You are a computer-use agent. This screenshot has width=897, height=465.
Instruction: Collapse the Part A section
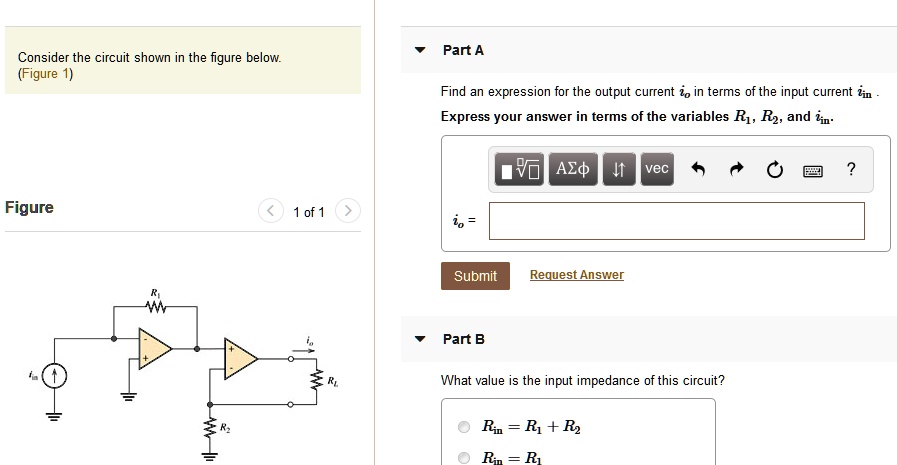click(x=420, y=50)
